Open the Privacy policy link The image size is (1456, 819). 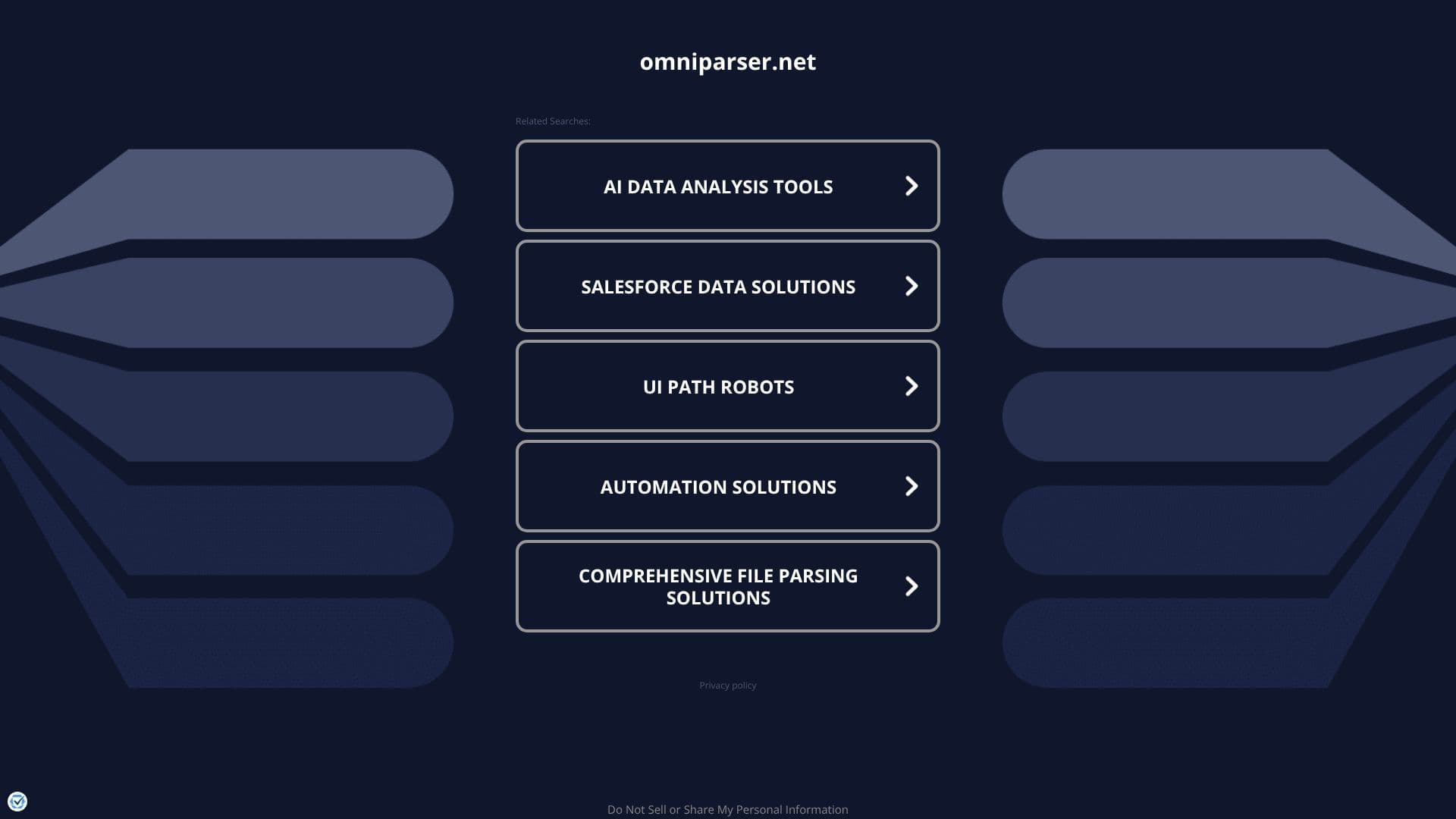click(727, 686)
